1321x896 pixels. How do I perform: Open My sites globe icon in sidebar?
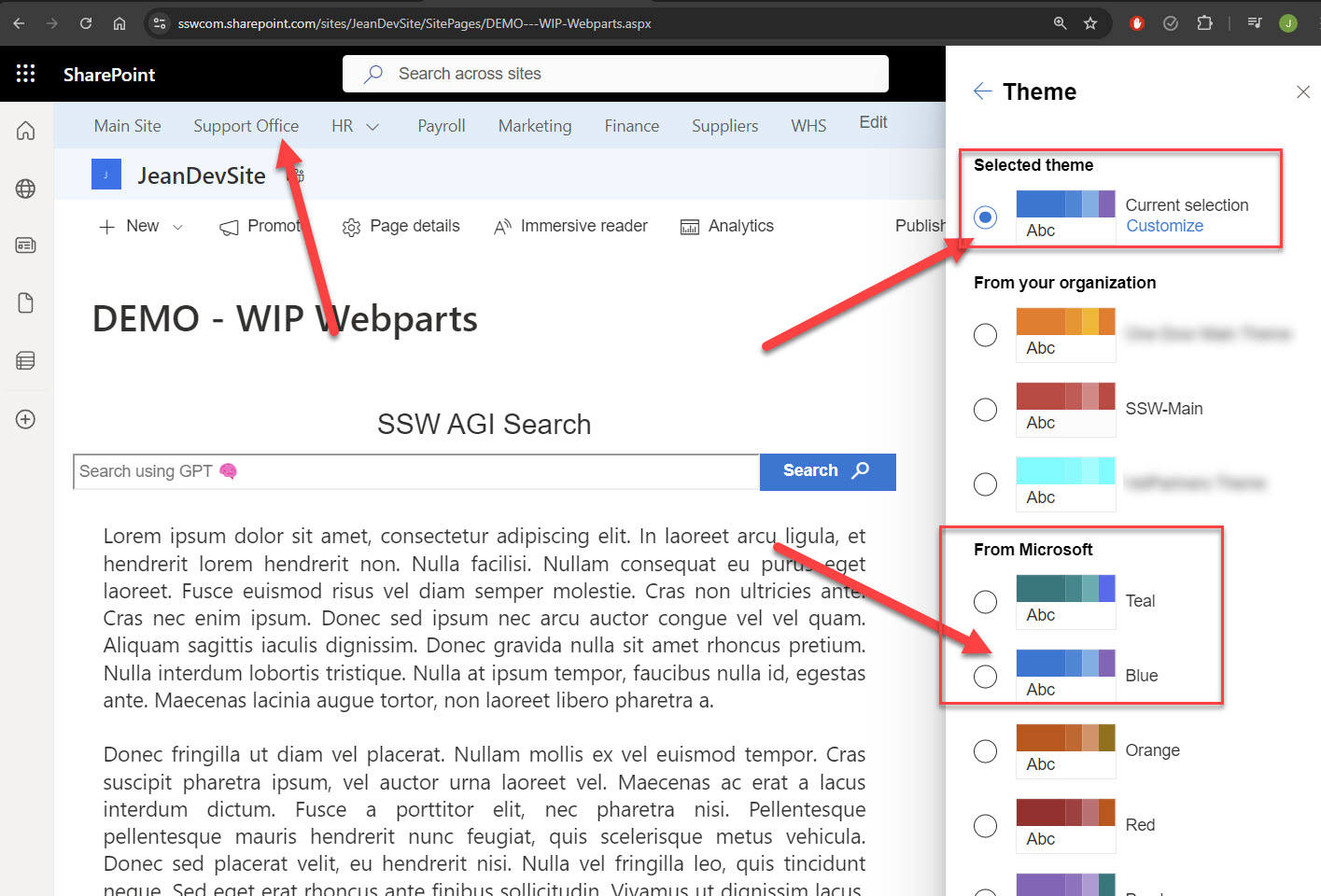tap(26, 189)
